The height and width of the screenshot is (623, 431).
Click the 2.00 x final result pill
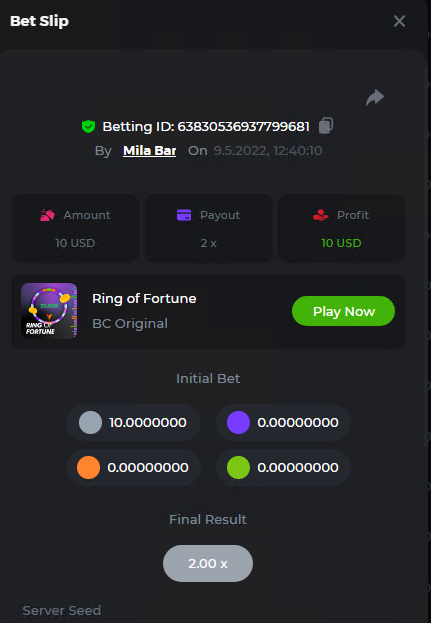[208, 563]
